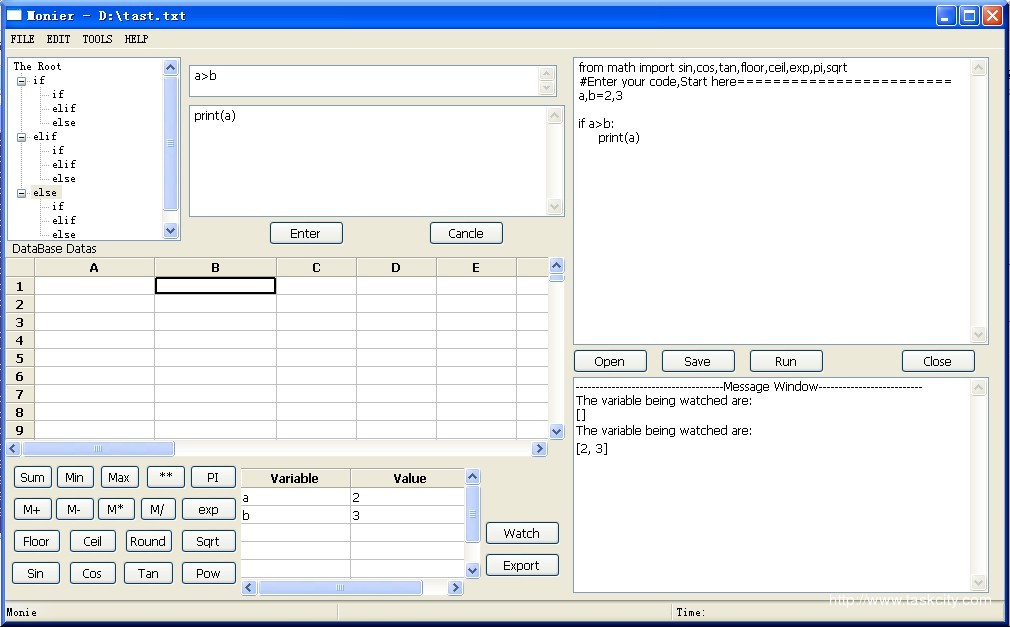Click the exp function button

(208, 509)
